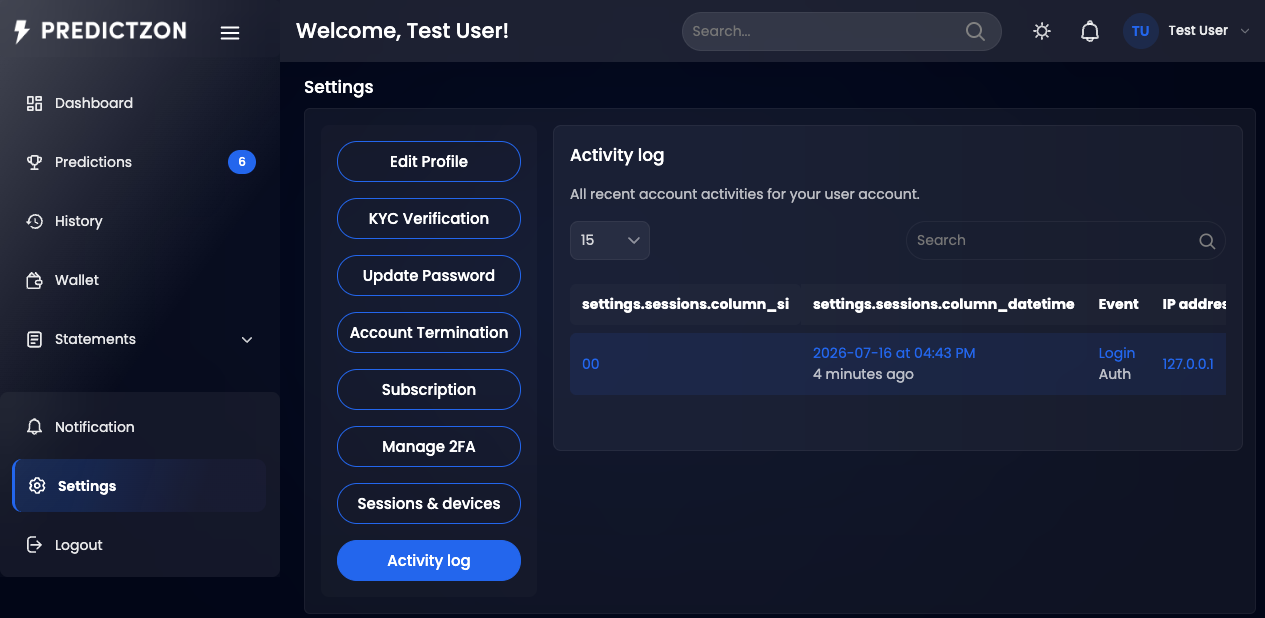Focus the top header search box
This screenshot has width=1265, height=618.
click(x=841, y=31)
